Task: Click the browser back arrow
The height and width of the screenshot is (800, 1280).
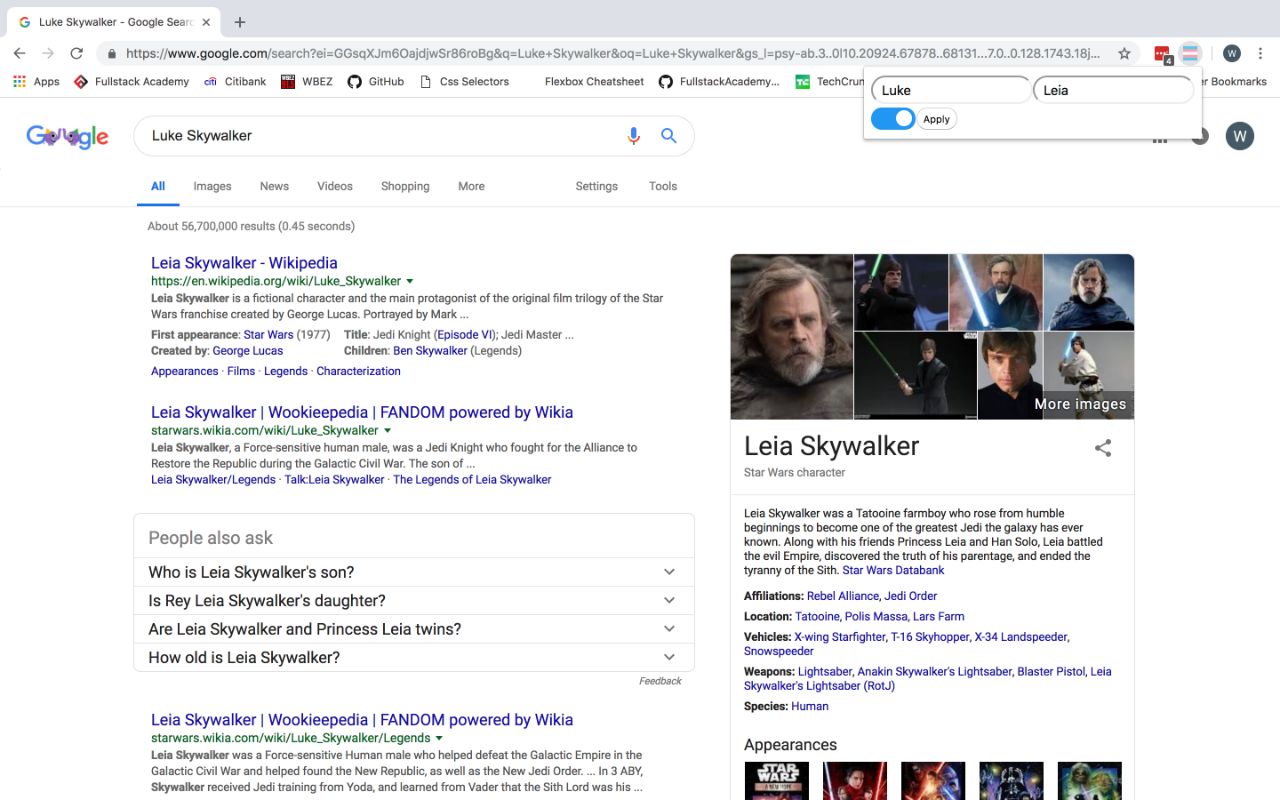Action: [x=20, y=53]
